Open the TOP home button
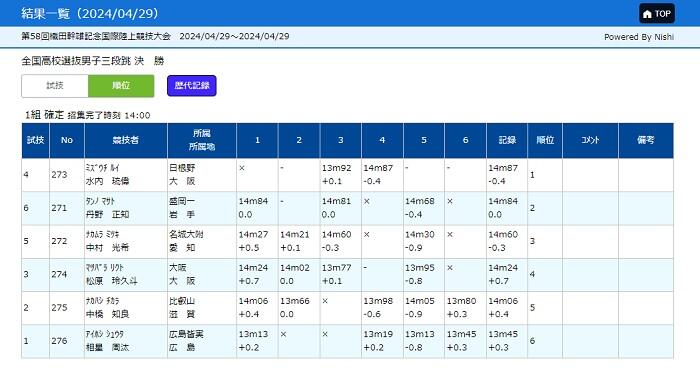 [x=657, y=14]
